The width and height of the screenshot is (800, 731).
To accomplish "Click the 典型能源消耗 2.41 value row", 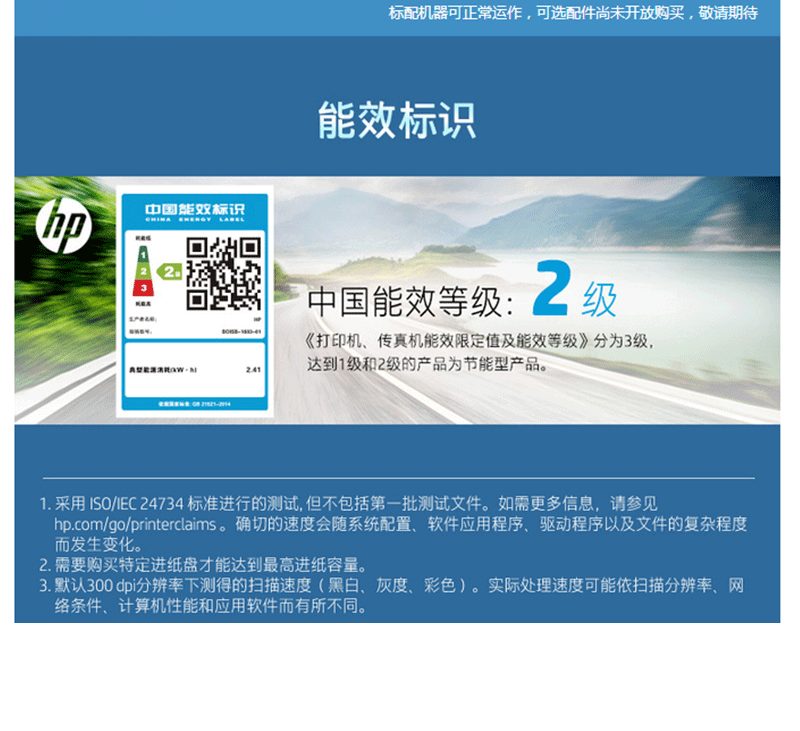I will [x=195, y=369].
